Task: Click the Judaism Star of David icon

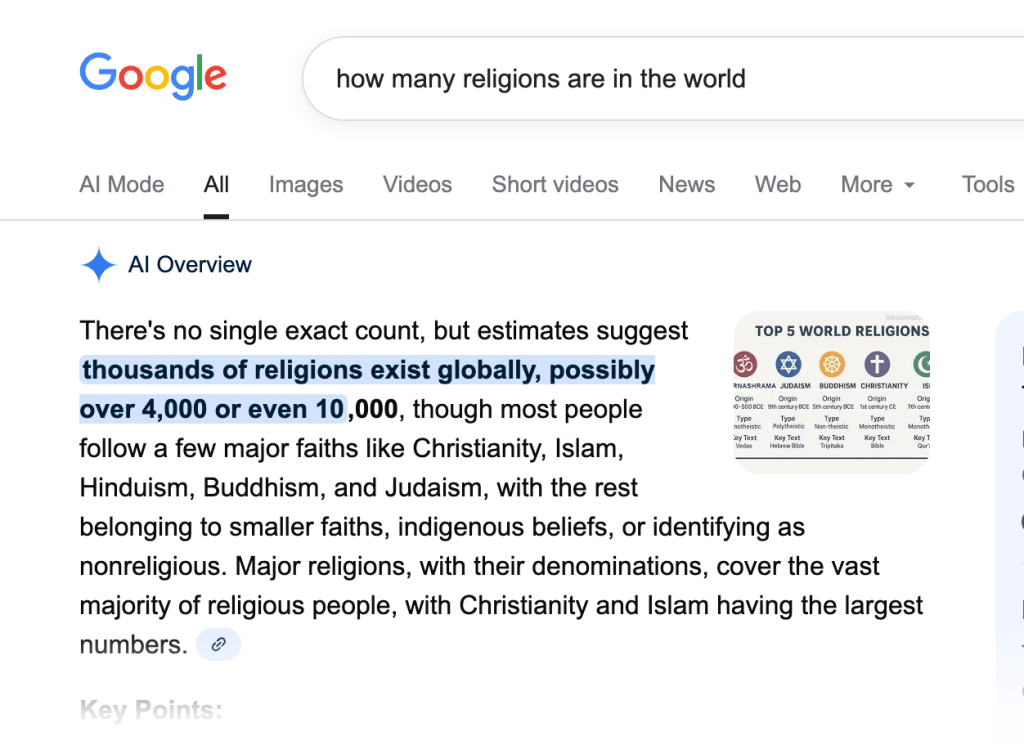Action: click(x=789, y=364)
